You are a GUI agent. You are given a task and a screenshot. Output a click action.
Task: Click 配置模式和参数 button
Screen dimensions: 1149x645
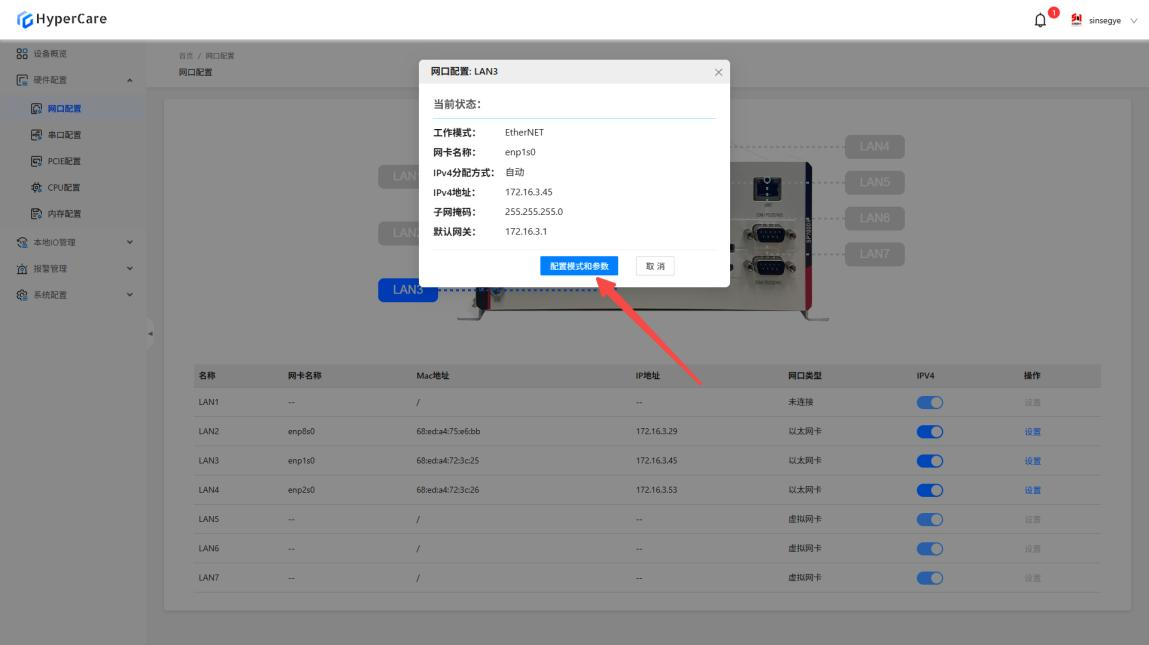579,266
